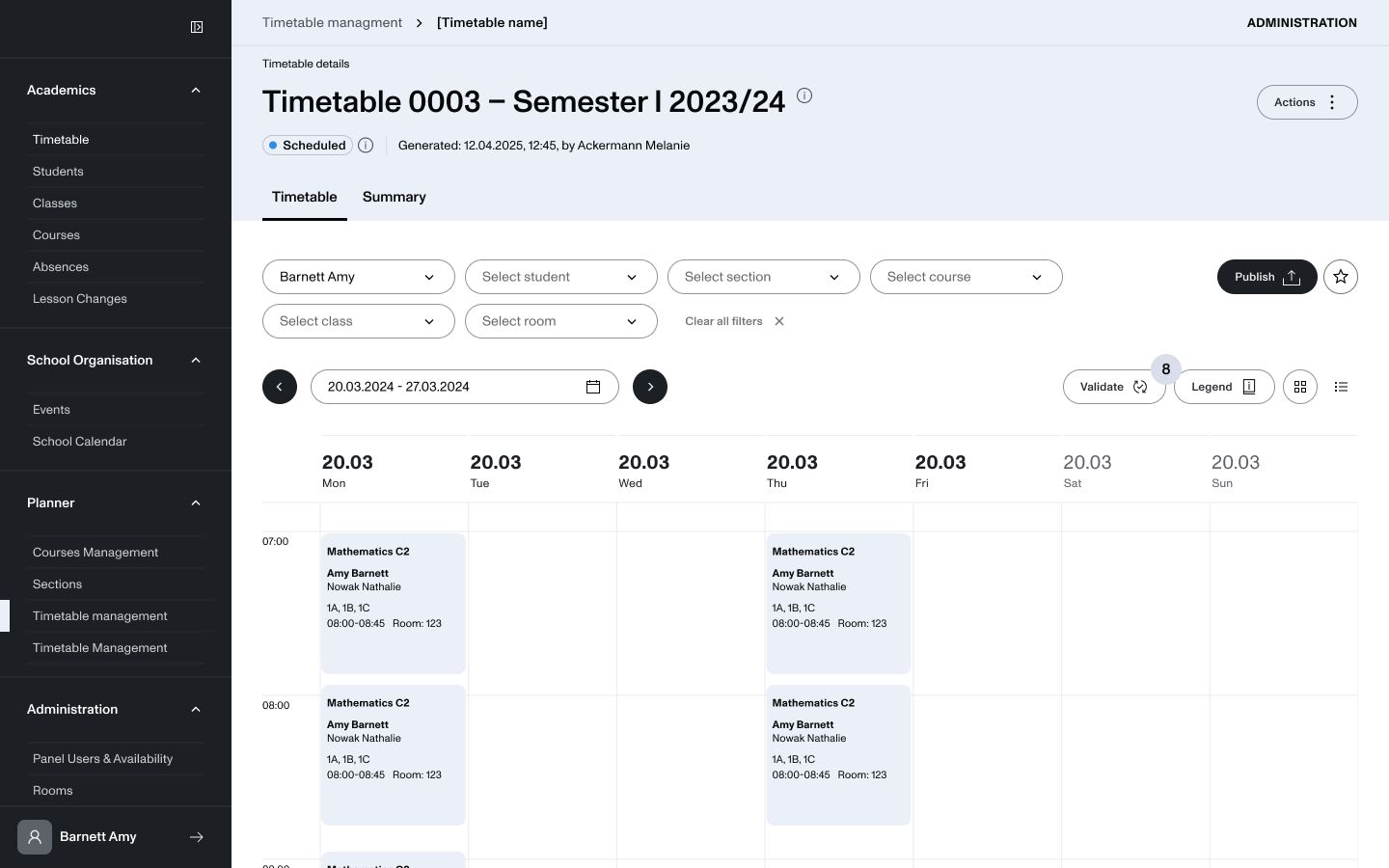Switch to the list view
1389x868 pixels.
[x=1341, y=387]
